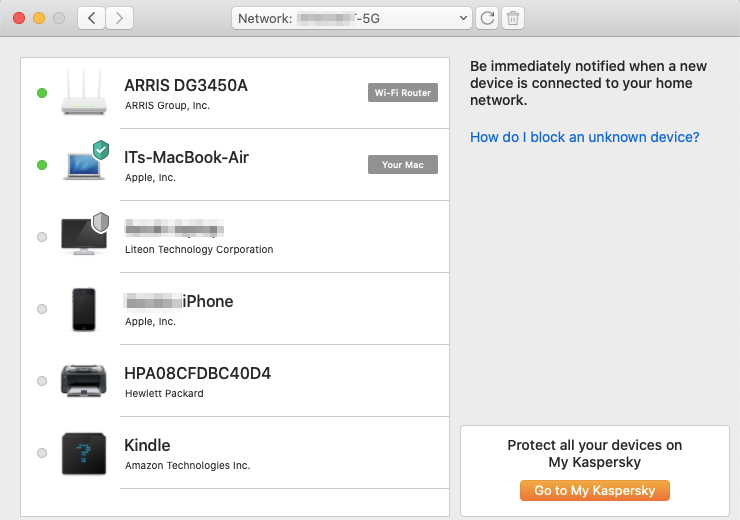Open 'How do I block an unknown device?' link

[x=584, y=137]
